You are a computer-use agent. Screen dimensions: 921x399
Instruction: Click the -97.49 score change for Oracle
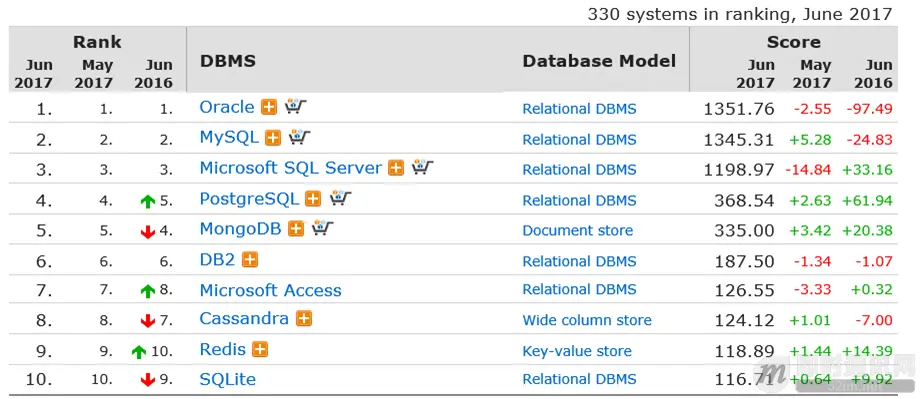click(x=869, y=109)
